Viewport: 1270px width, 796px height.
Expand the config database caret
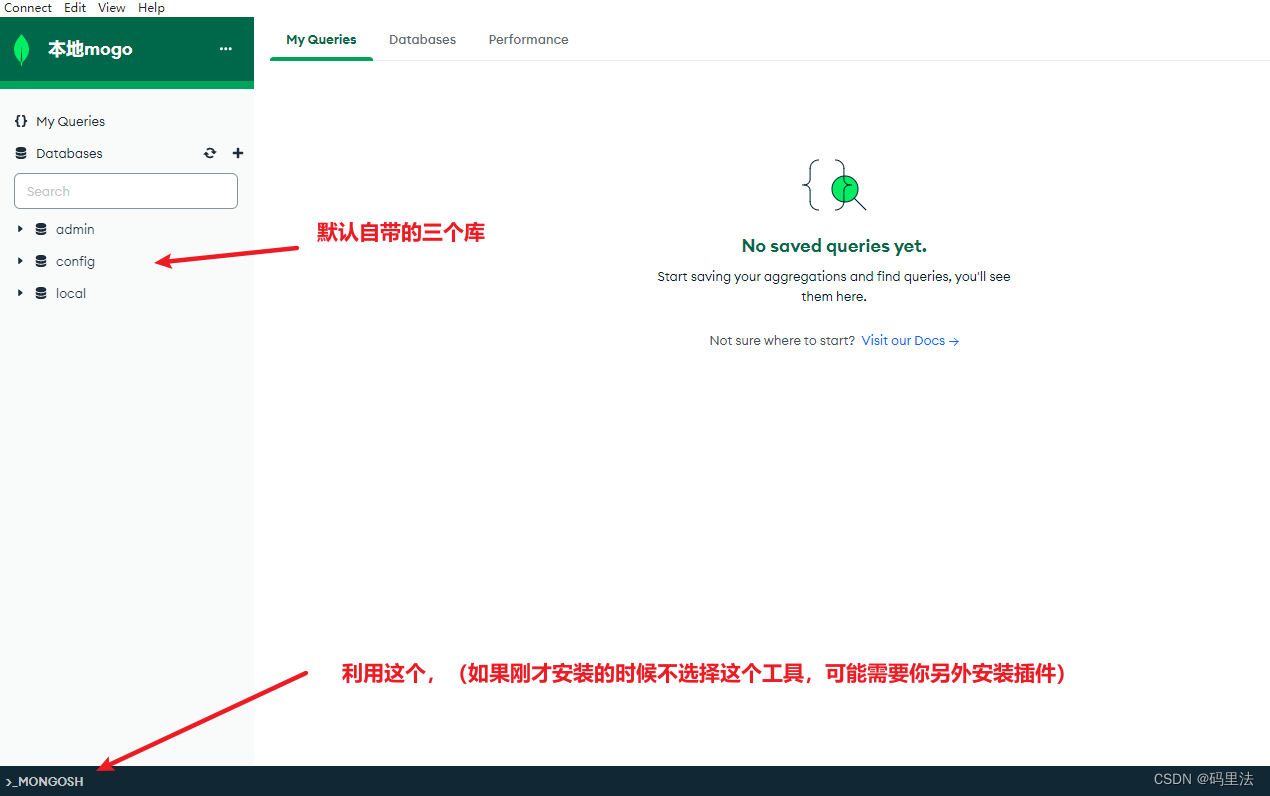[x=20, y=261]
